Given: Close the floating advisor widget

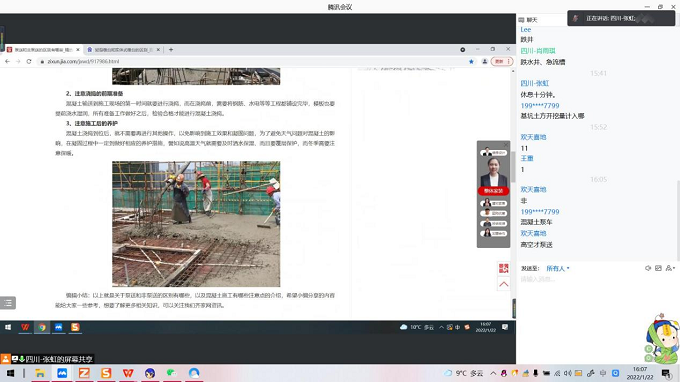Looking at the screenshot, I should [x=506, y=144].
